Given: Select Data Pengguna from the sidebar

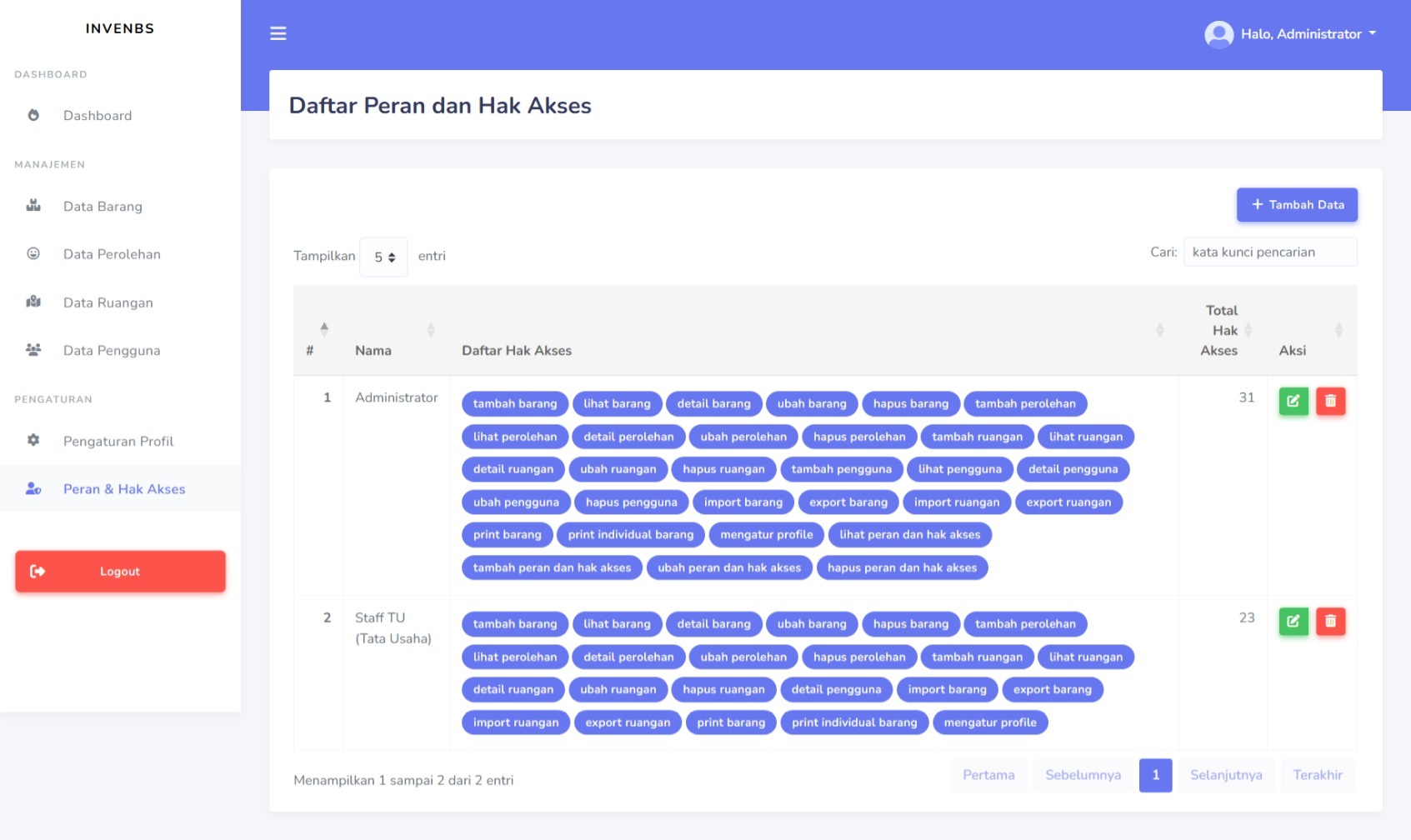Looking at the screenshot, I should coord(112,351).
